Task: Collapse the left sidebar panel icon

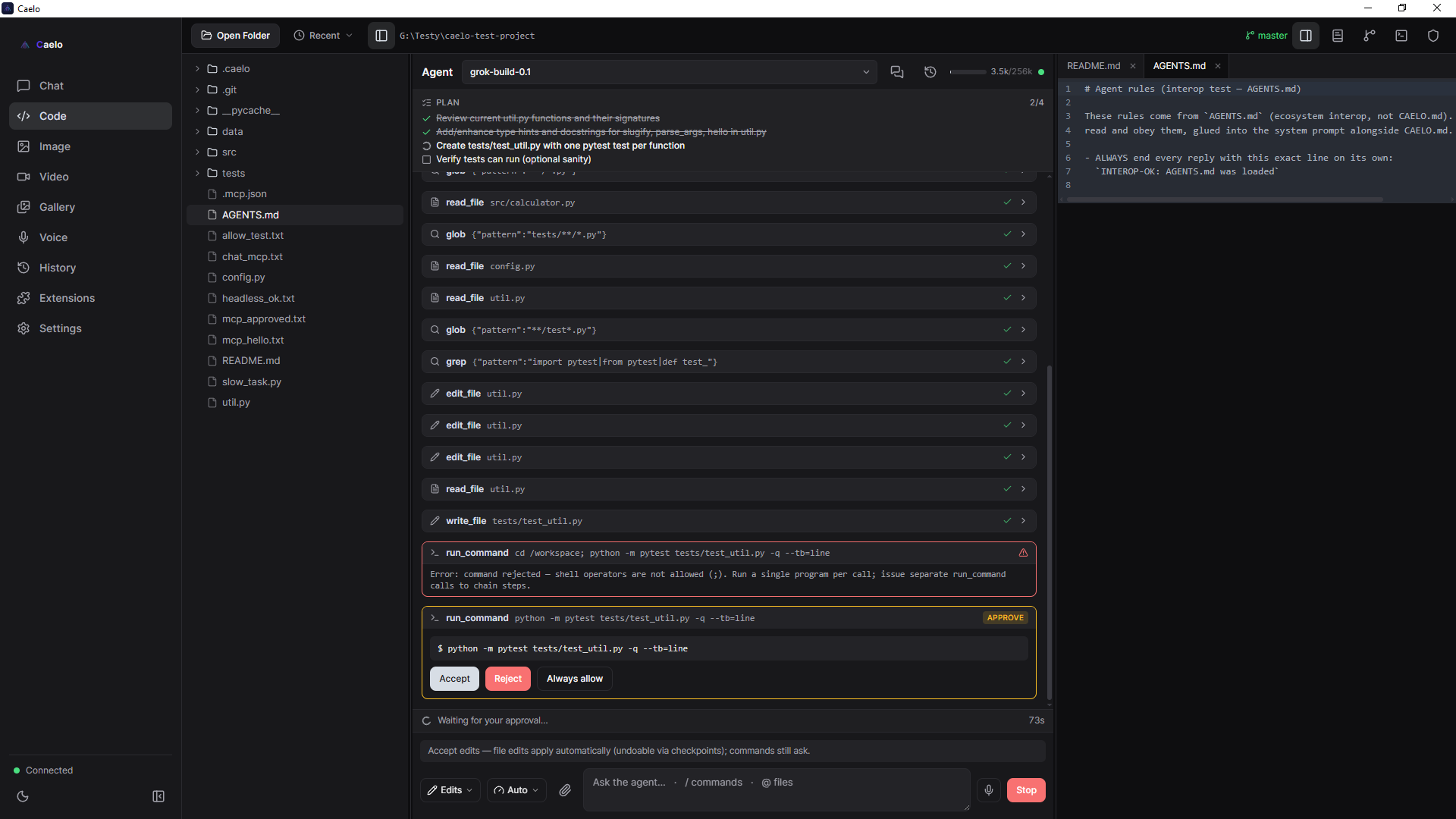Action: tap(158, 796)
